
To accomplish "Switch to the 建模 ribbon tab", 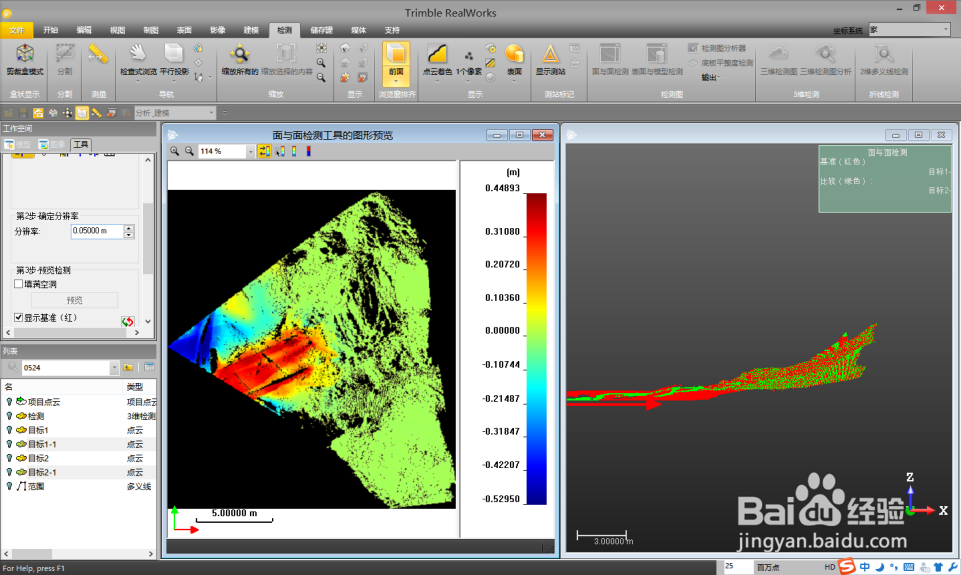I will click(251, 30).
